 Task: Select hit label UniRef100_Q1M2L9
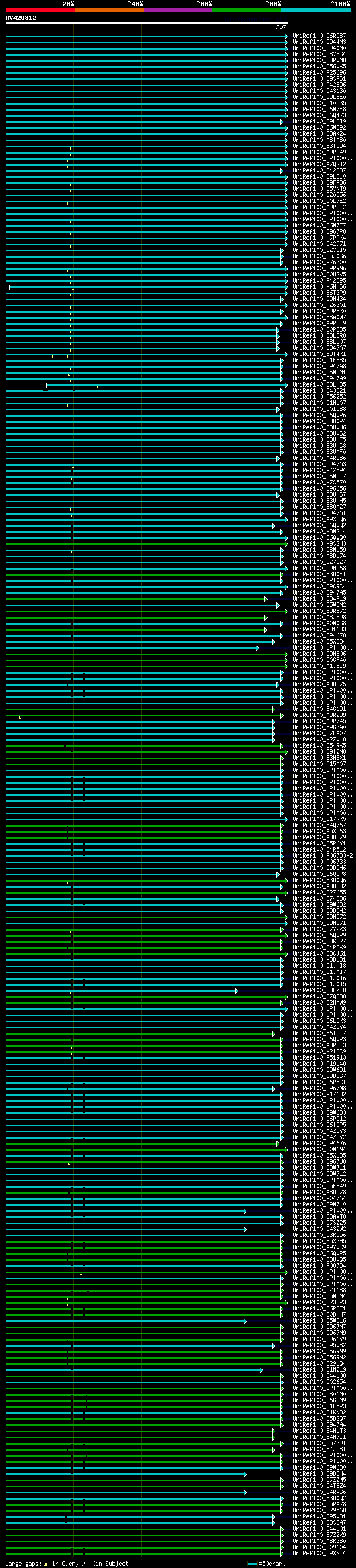[x=319, y=1369]
